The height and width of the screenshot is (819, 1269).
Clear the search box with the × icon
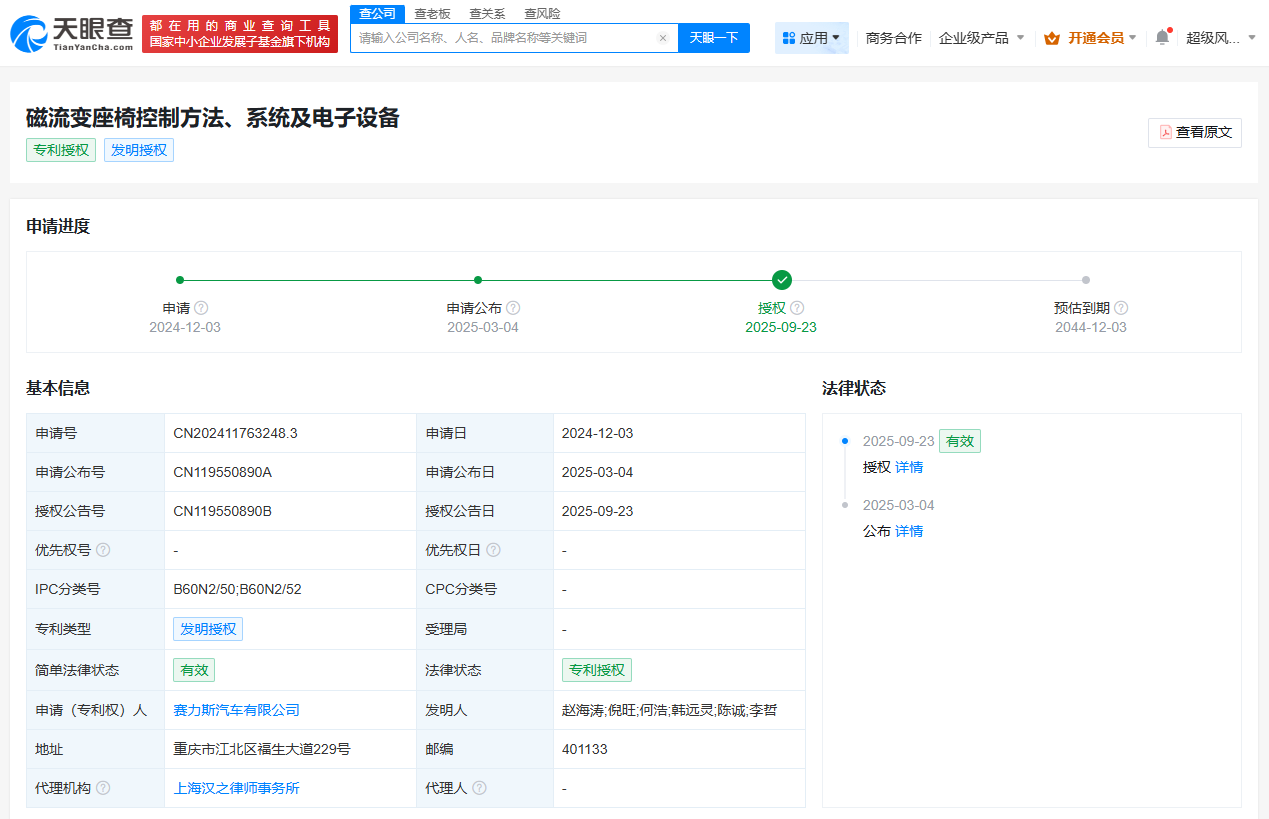663,36
